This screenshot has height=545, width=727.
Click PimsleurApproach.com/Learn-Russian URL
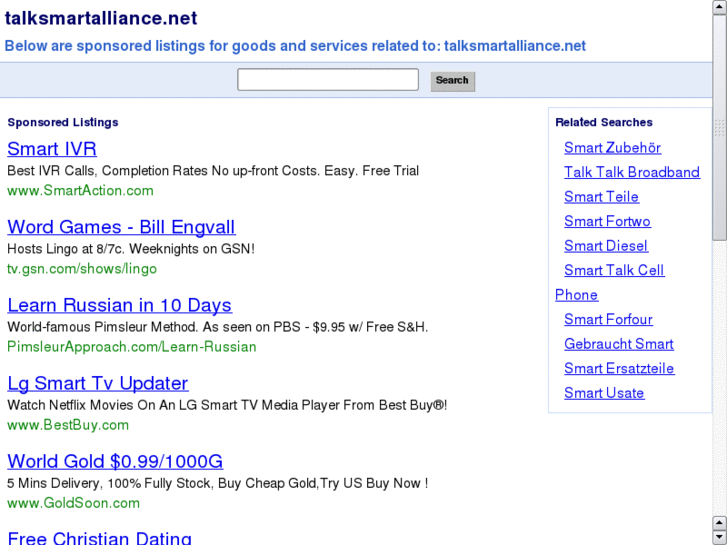pyautogui.click(x=132, y=347)
